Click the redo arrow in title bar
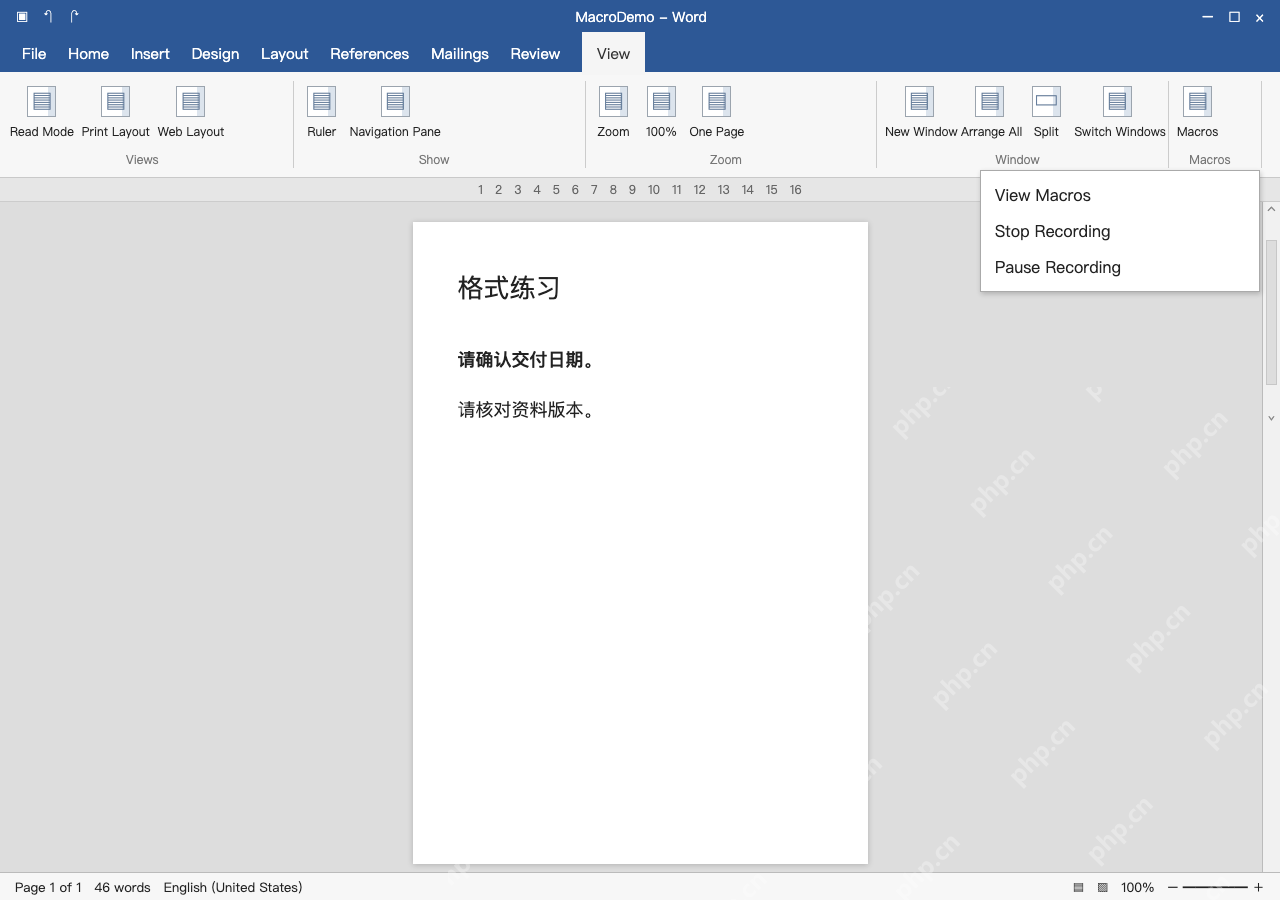Viewport: 1280px width, 900px height. 74,17
